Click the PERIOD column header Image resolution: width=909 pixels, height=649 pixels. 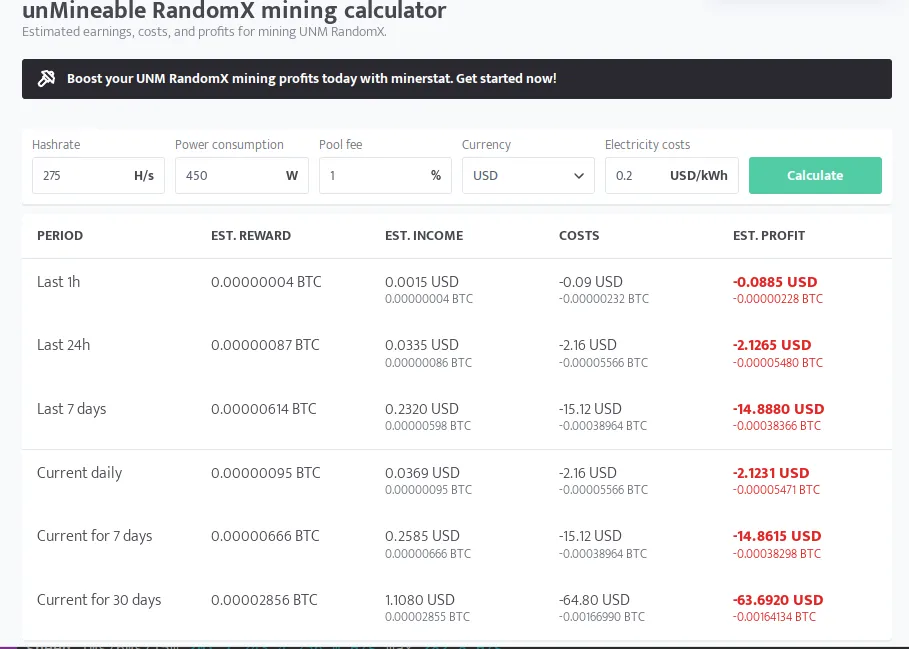pyautogui.click(x=60, y=236)
